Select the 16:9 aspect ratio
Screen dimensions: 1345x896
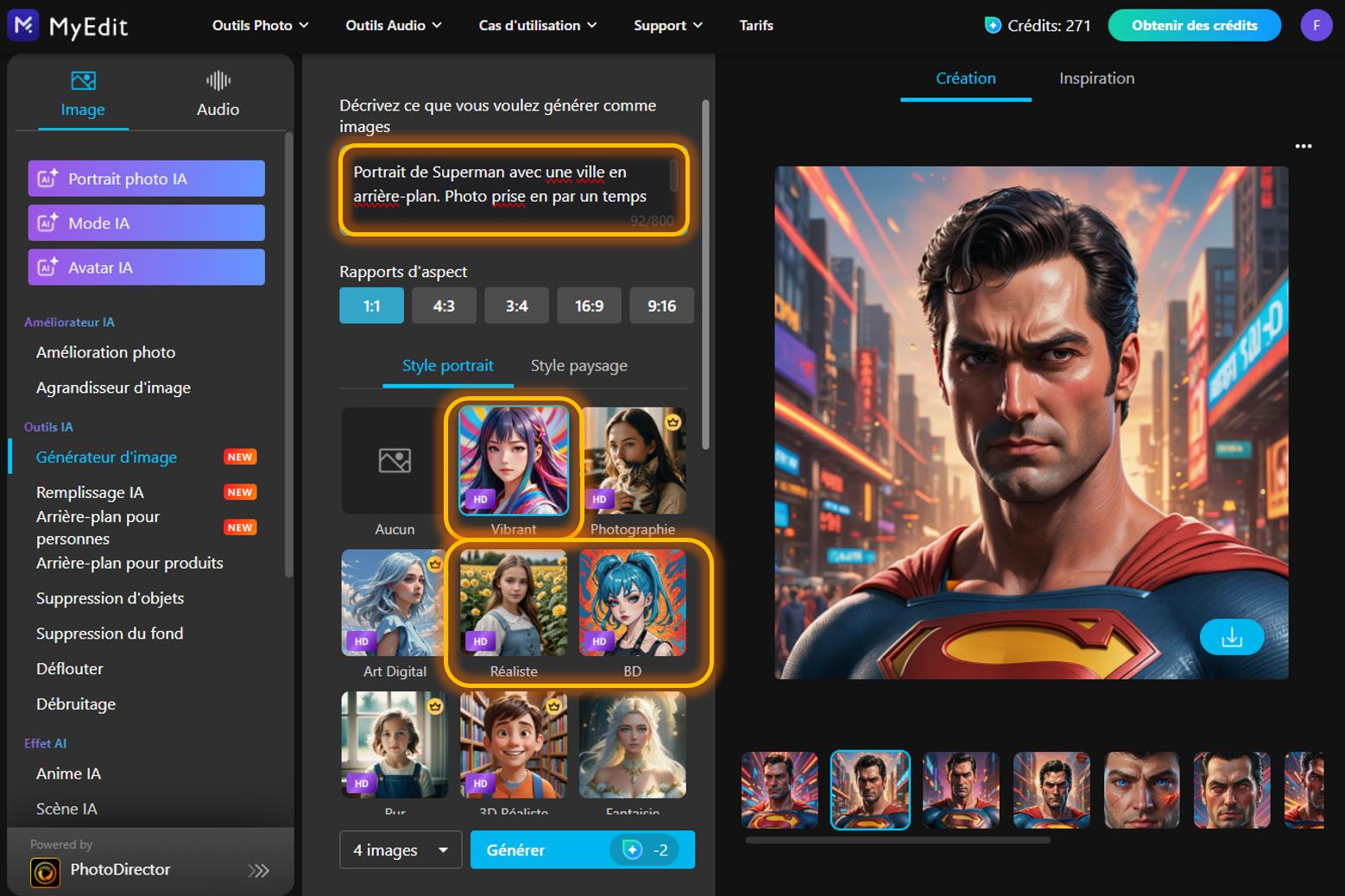point(589,306)
